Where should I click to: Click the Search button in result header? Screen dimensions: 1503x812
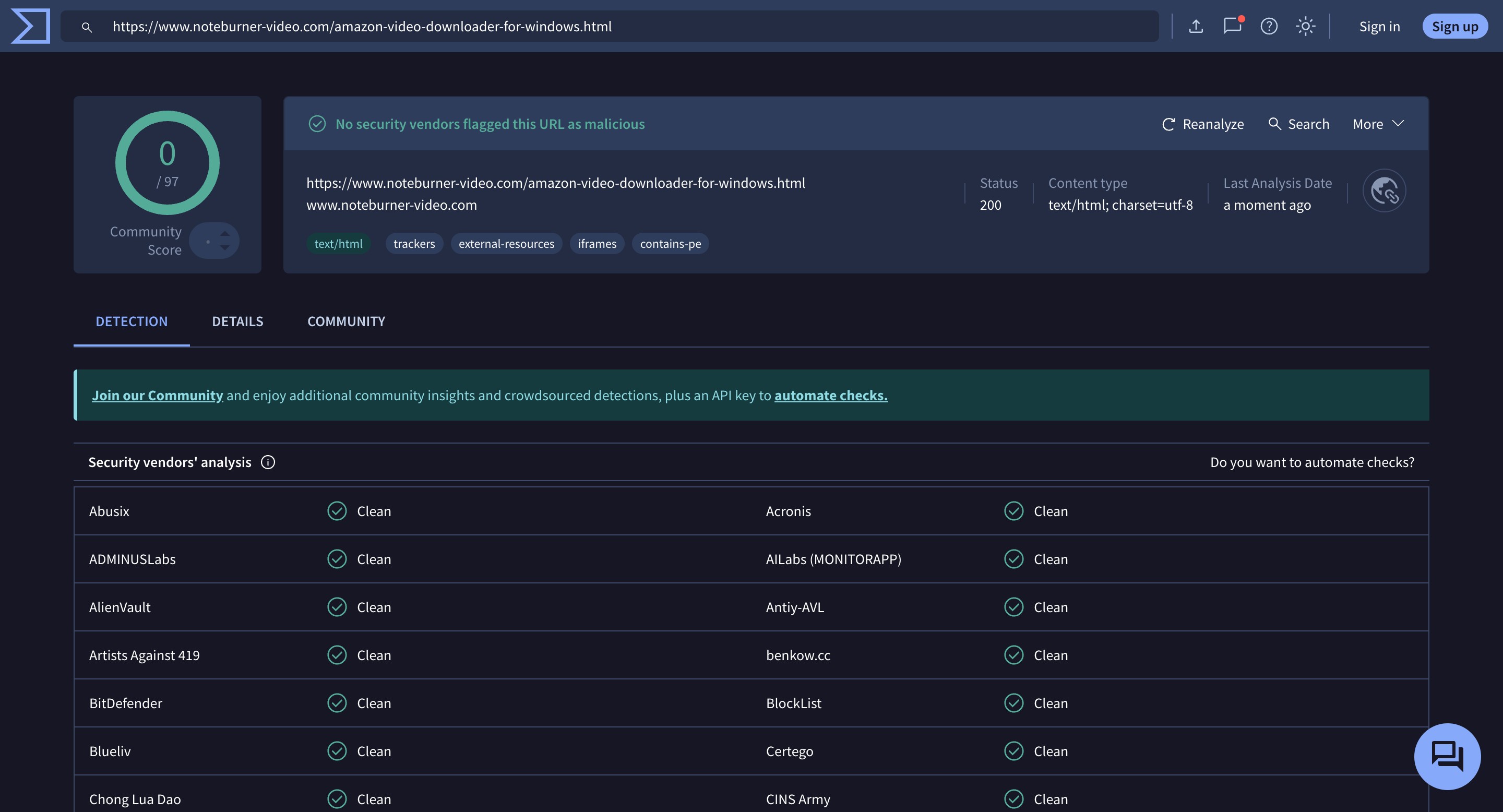pos(1299,124)
